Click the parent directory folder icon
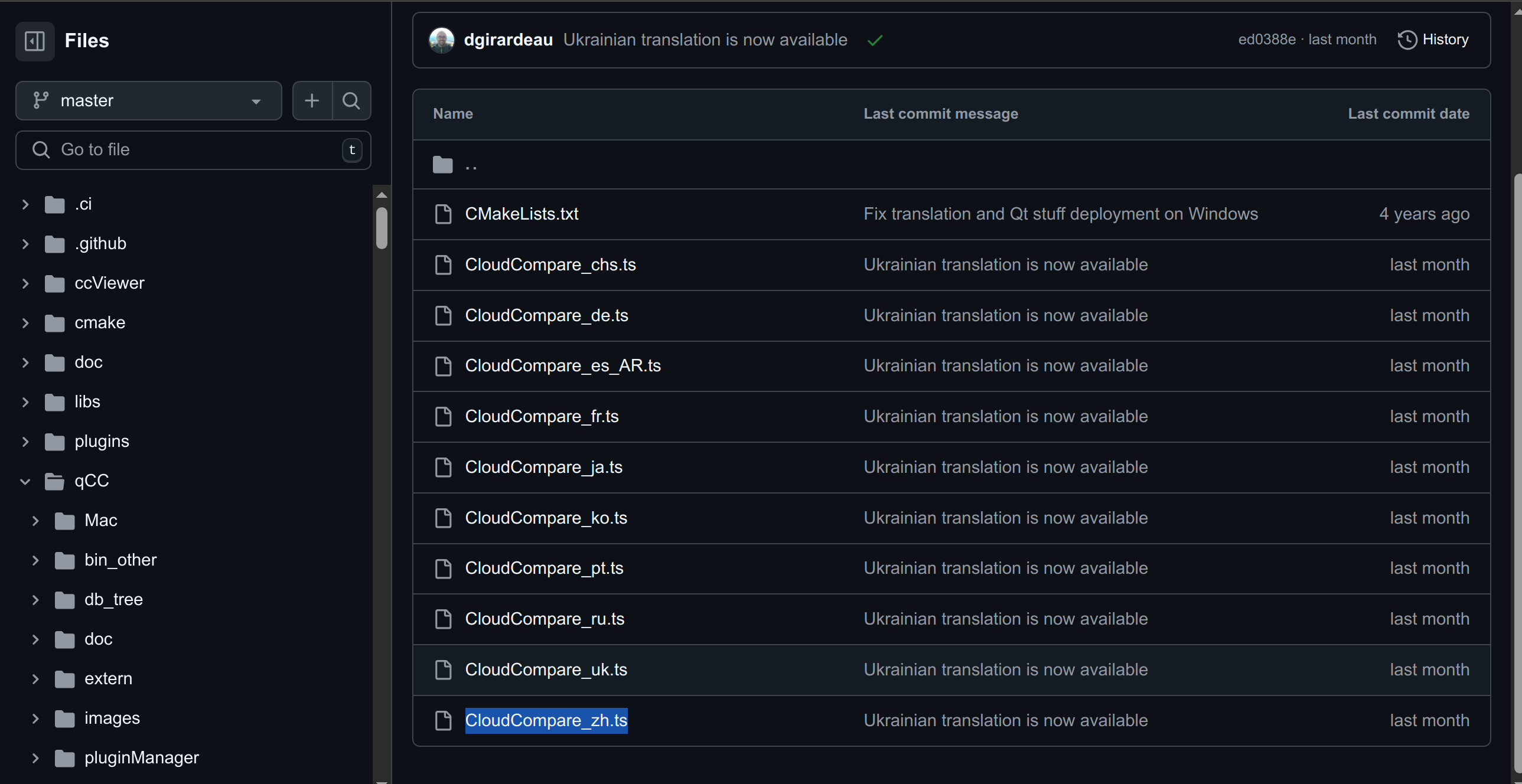 [x=442, y=164]
